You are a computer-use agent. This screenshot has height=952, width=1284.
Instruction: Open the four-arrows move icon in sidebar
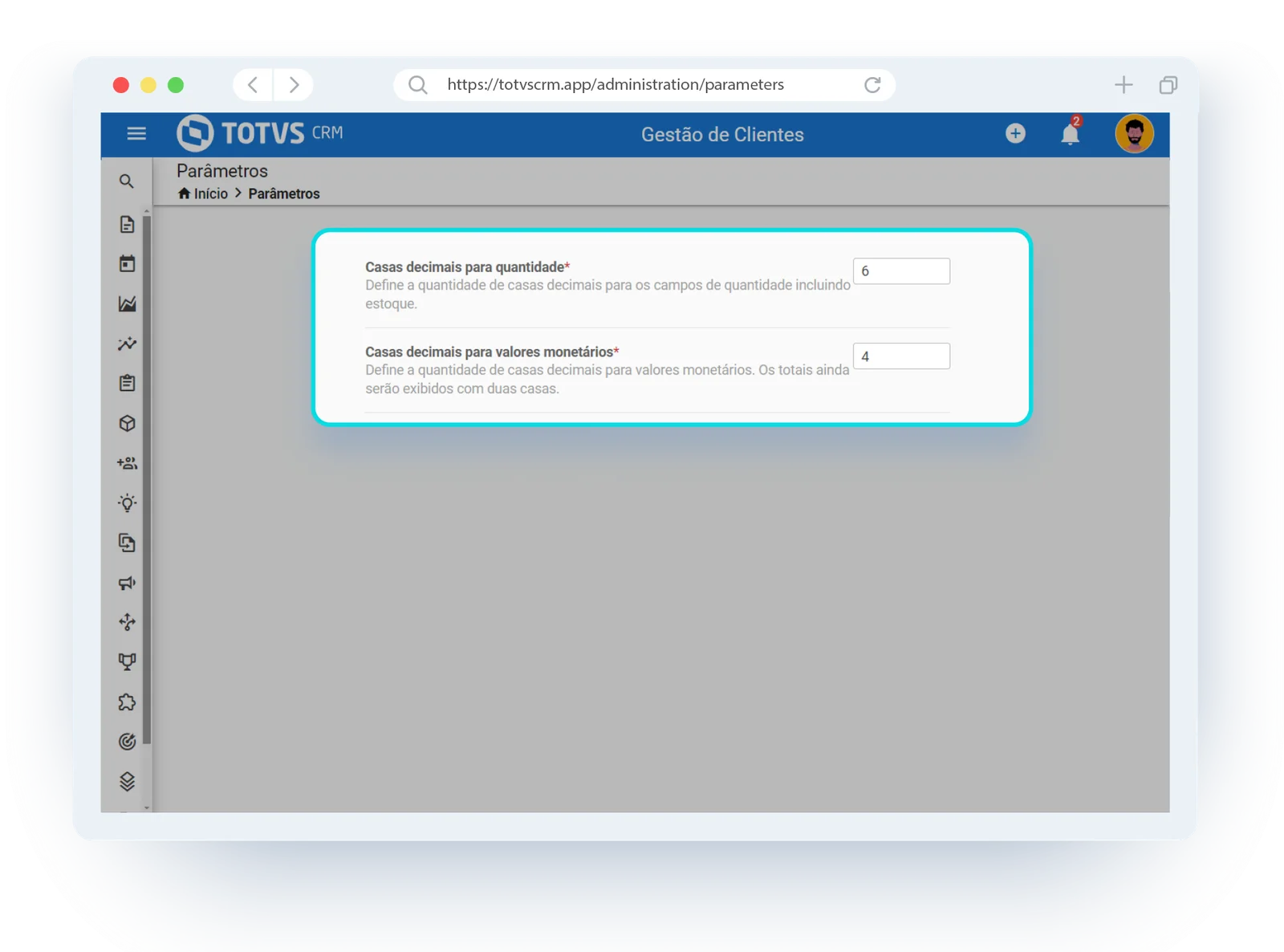click(x=127, y=622)
